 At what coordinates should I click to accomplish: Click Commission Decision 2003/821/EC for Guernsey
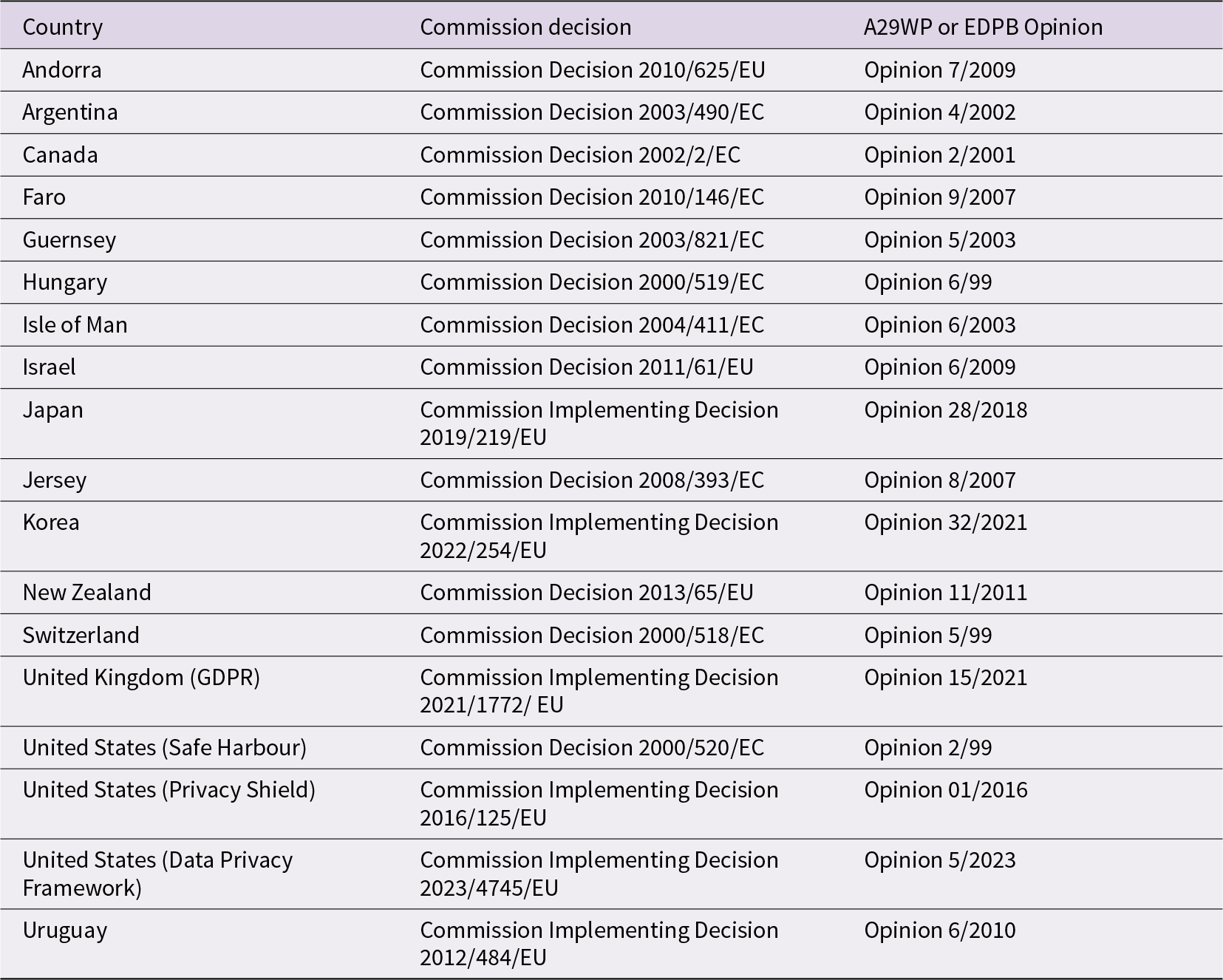(592, 240)
